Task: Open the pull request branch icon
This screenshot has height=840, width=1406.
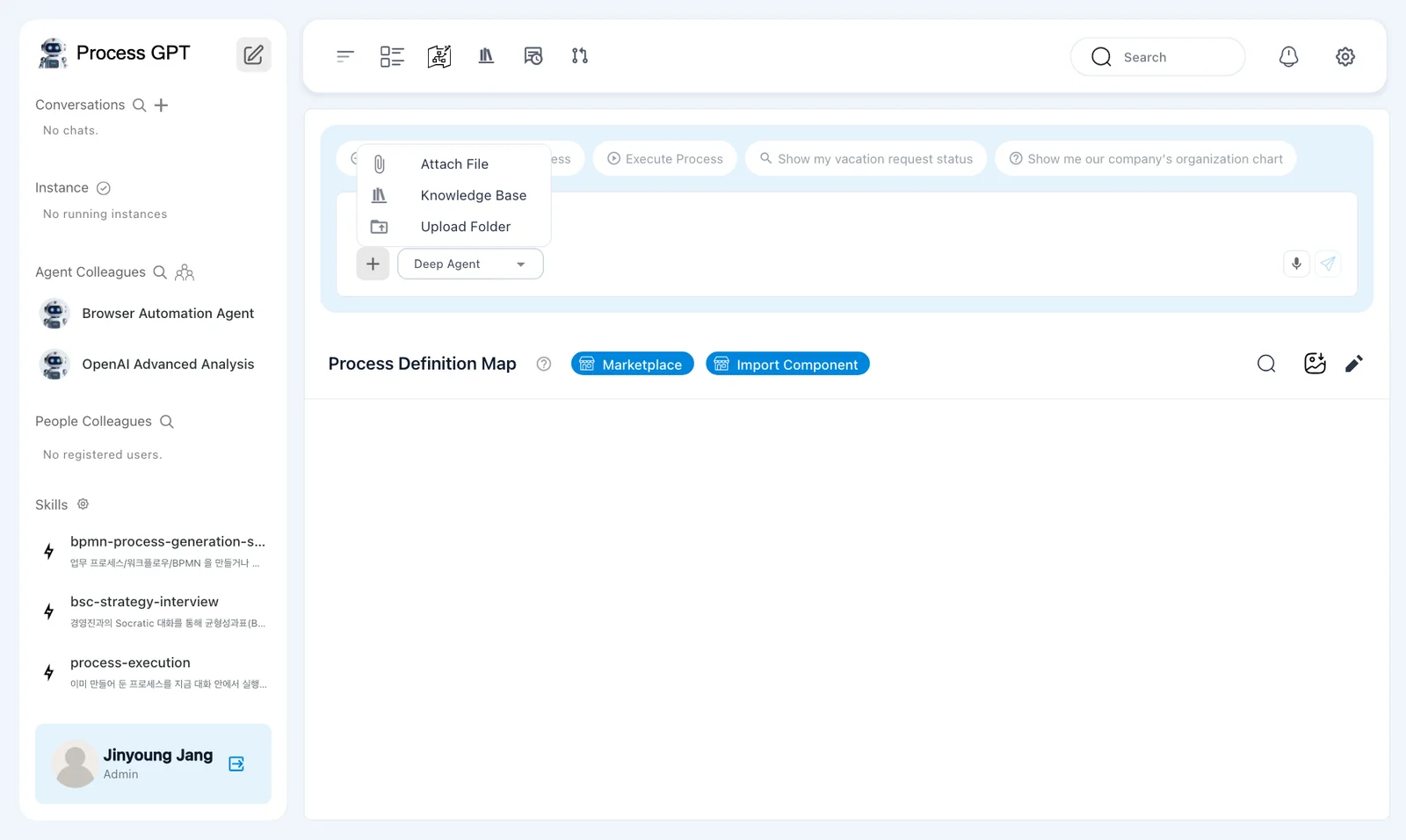Action: [580, 56]
